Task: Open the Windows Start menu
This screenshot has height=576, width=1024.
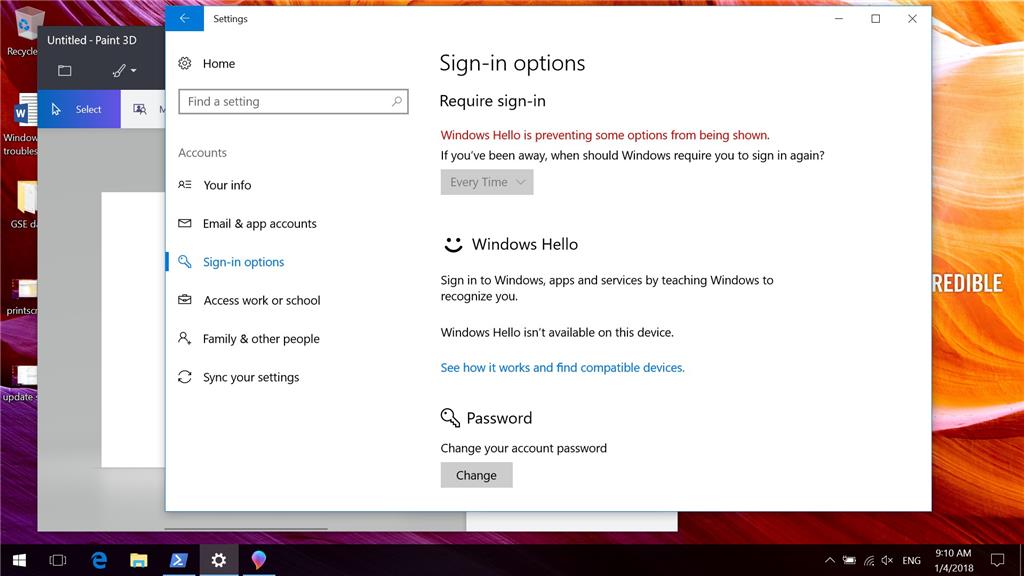Action: [20, 560]
